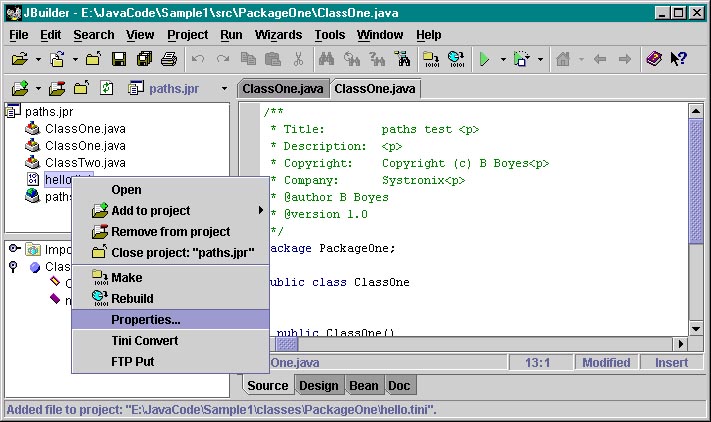Click the Save file floppy disk icon
Viewport: 711px width, 422px height.
(x=119, y=60)
